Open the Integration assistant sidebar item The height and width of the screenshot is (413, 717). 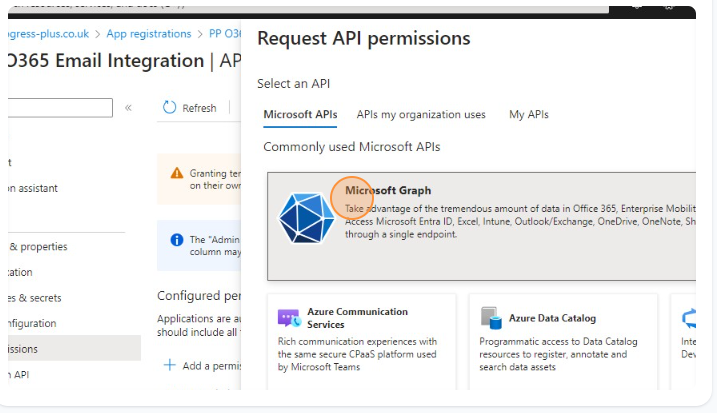tap(32, 188)
